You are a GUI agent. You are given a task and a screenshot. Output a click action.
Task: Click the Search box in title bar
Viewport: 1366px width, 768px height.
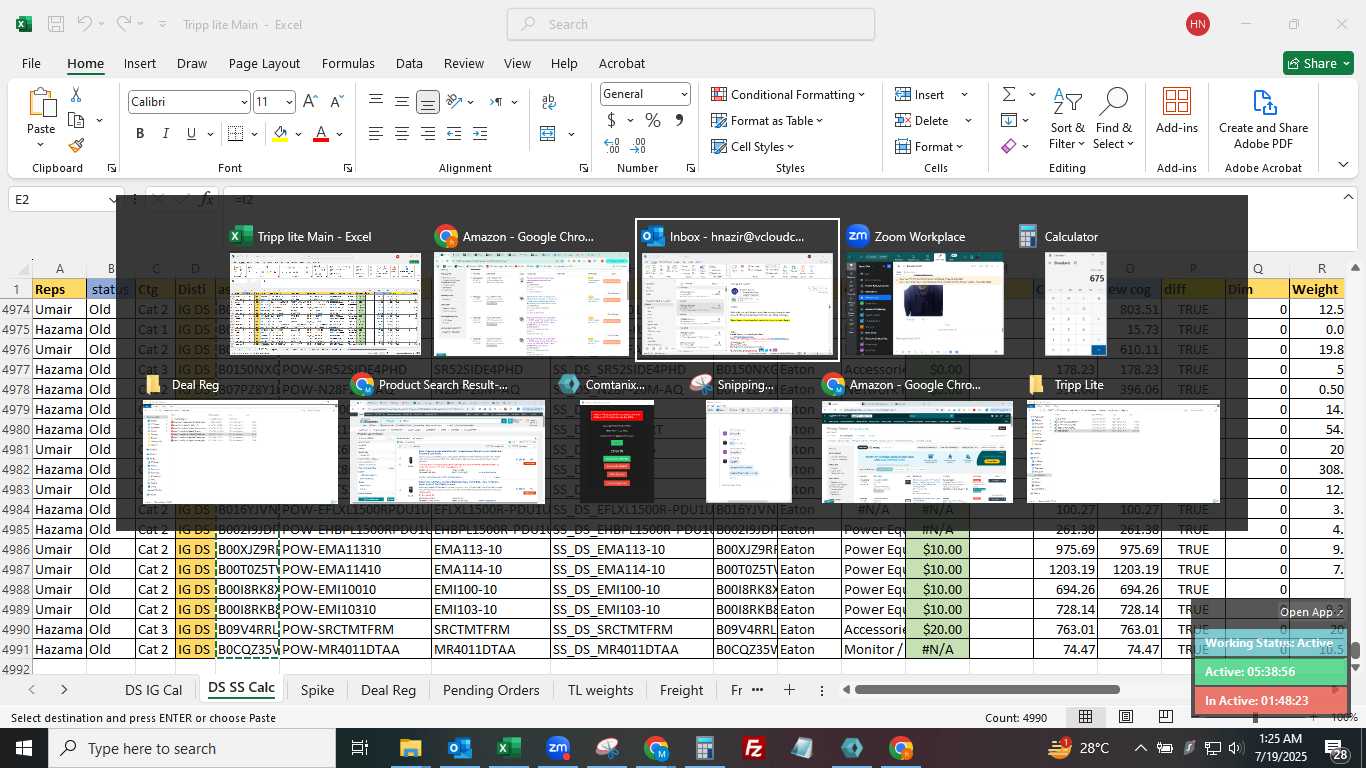point(691,24)
